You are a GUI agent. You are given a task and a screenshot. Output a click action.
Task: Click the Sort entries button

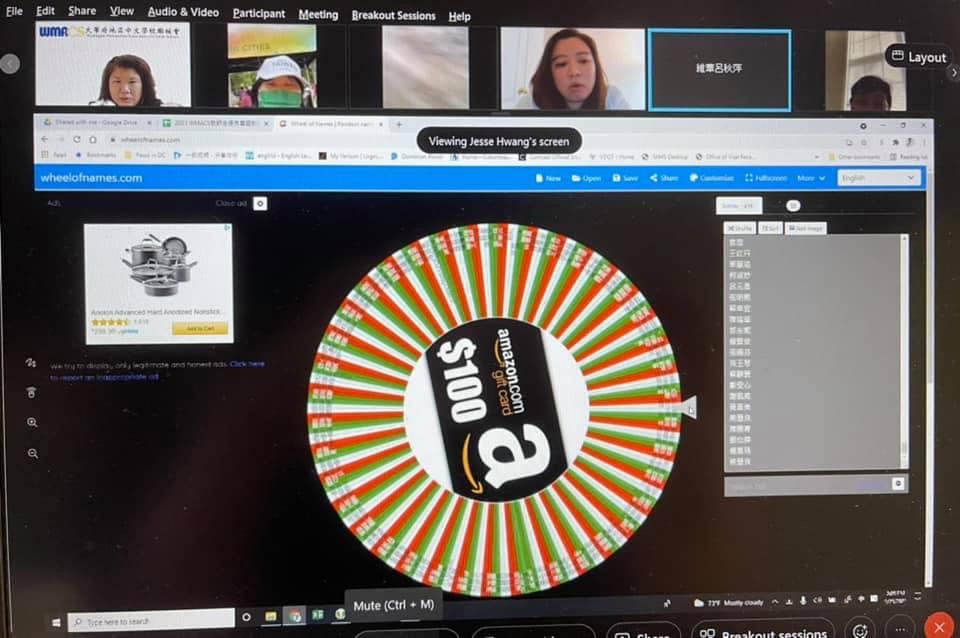coord(770,228)
